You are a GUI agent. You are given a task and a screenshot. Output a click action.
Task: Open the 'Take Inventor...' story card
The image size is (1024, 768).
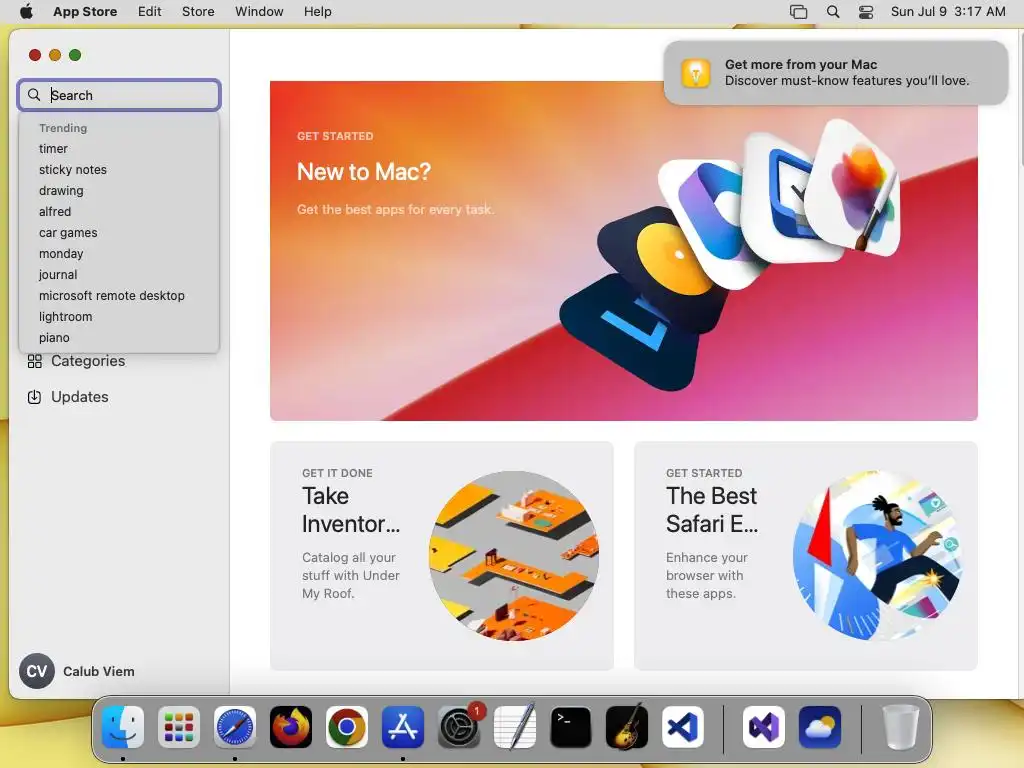pos(441,556)
